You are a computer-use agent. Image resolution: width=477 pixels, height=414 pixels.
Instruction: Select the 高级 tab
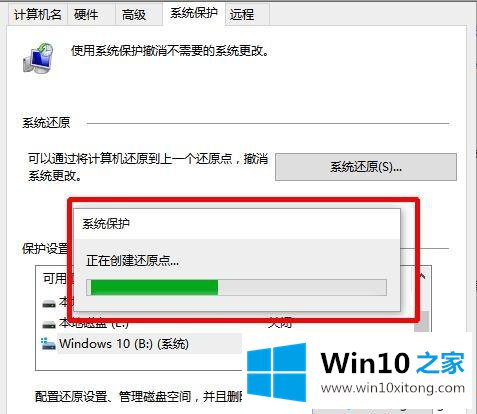[x=134, y=14]
